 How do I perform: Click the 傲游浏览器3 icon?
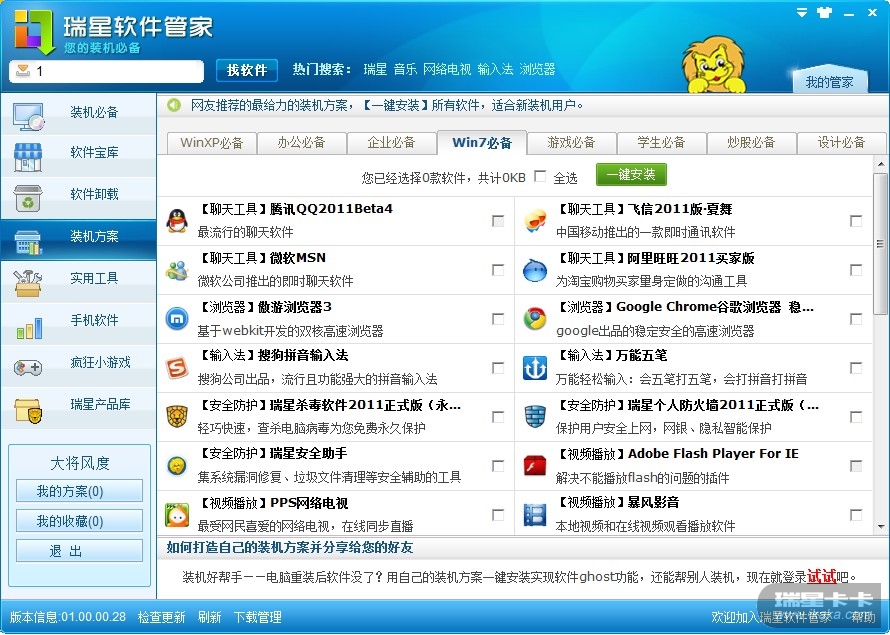[177, 319]
